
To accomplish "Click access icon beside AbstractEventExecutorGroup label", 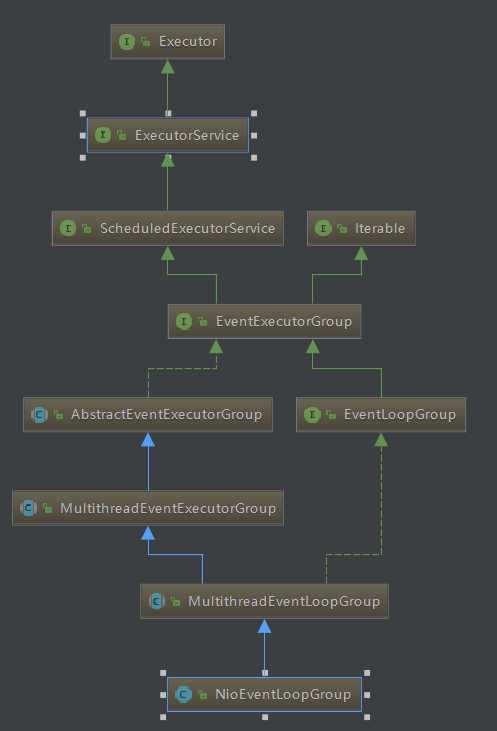I will pos(58,415).
